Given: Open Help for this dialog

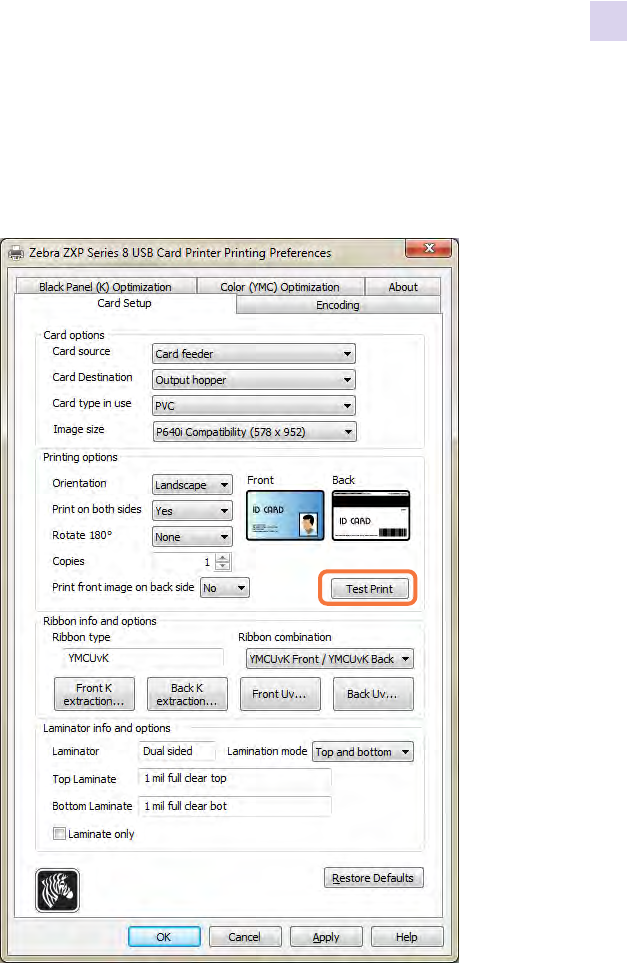Looking at the screenshot, I should tap(407, 937).
